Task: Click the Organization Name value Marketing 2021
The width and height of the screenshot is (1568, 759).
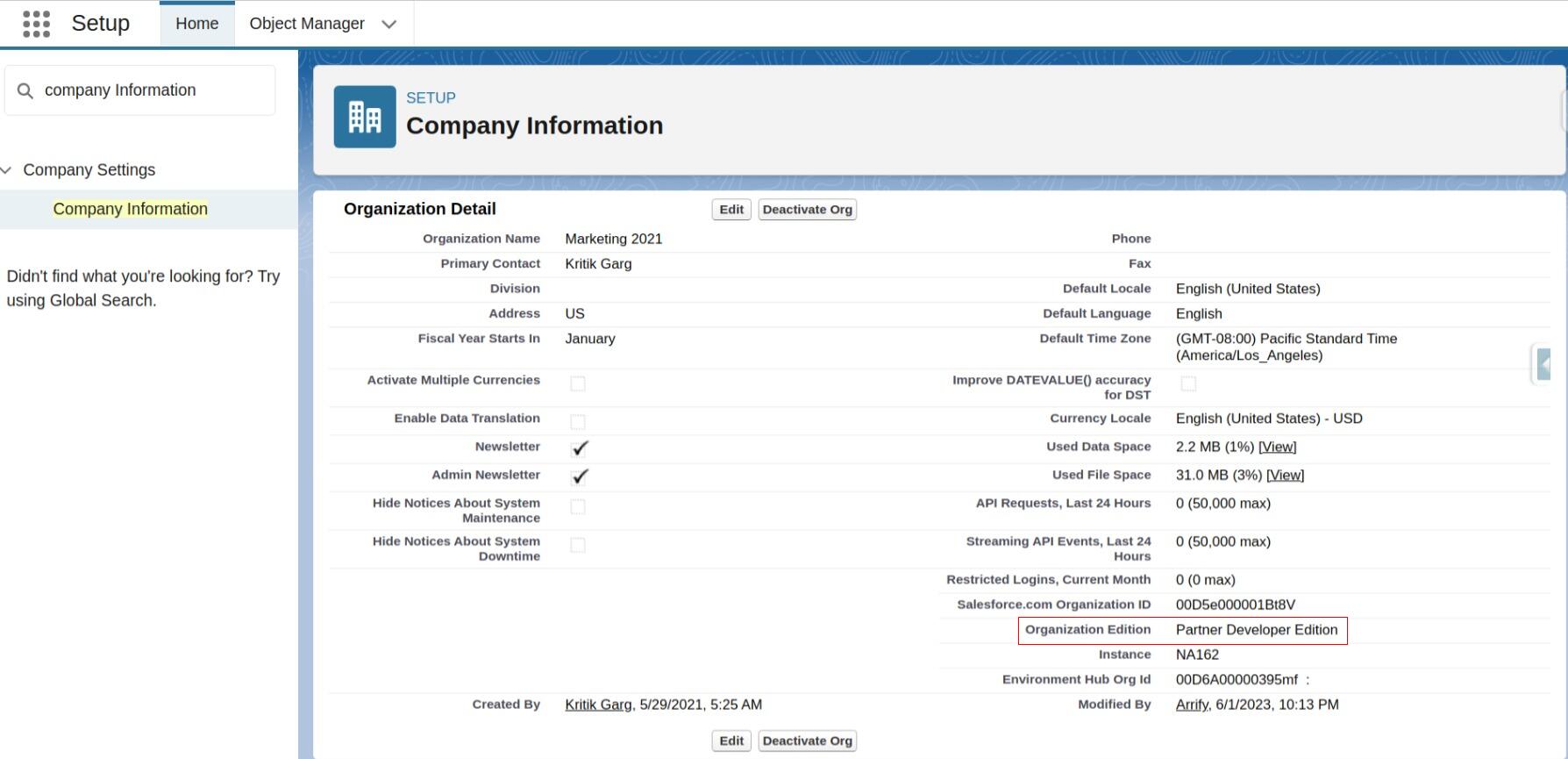Action: click(614, 239)
